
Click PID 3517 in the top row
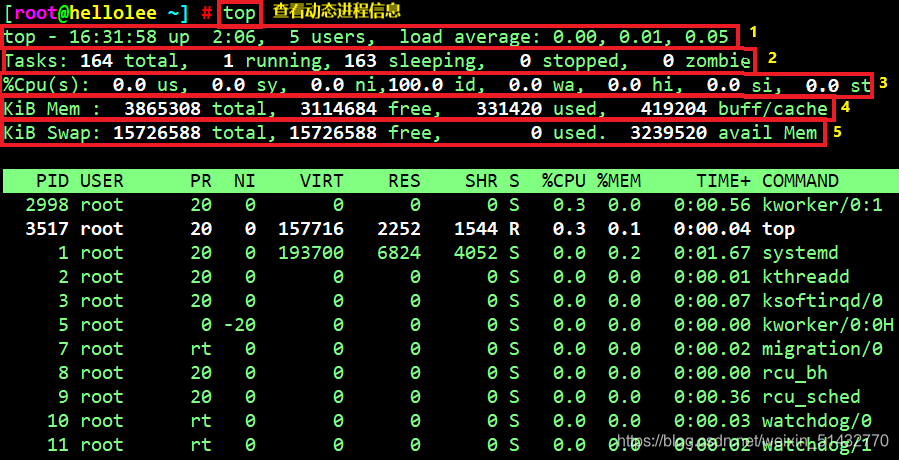tap(47, 229)
